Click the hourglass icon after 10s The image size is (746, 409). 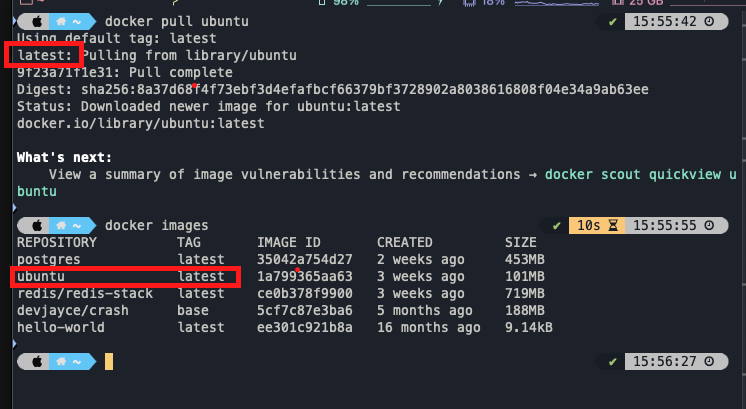(x=613, y=225)
